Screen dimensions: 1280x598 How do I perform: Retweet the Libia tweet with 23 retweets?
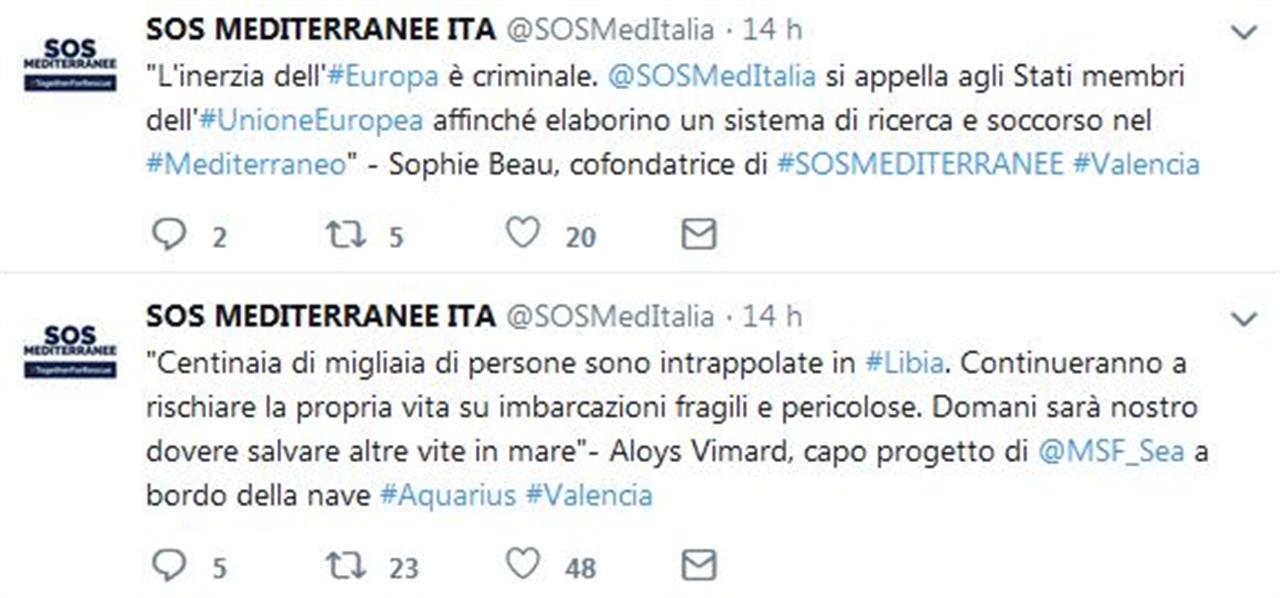point(345,566)
